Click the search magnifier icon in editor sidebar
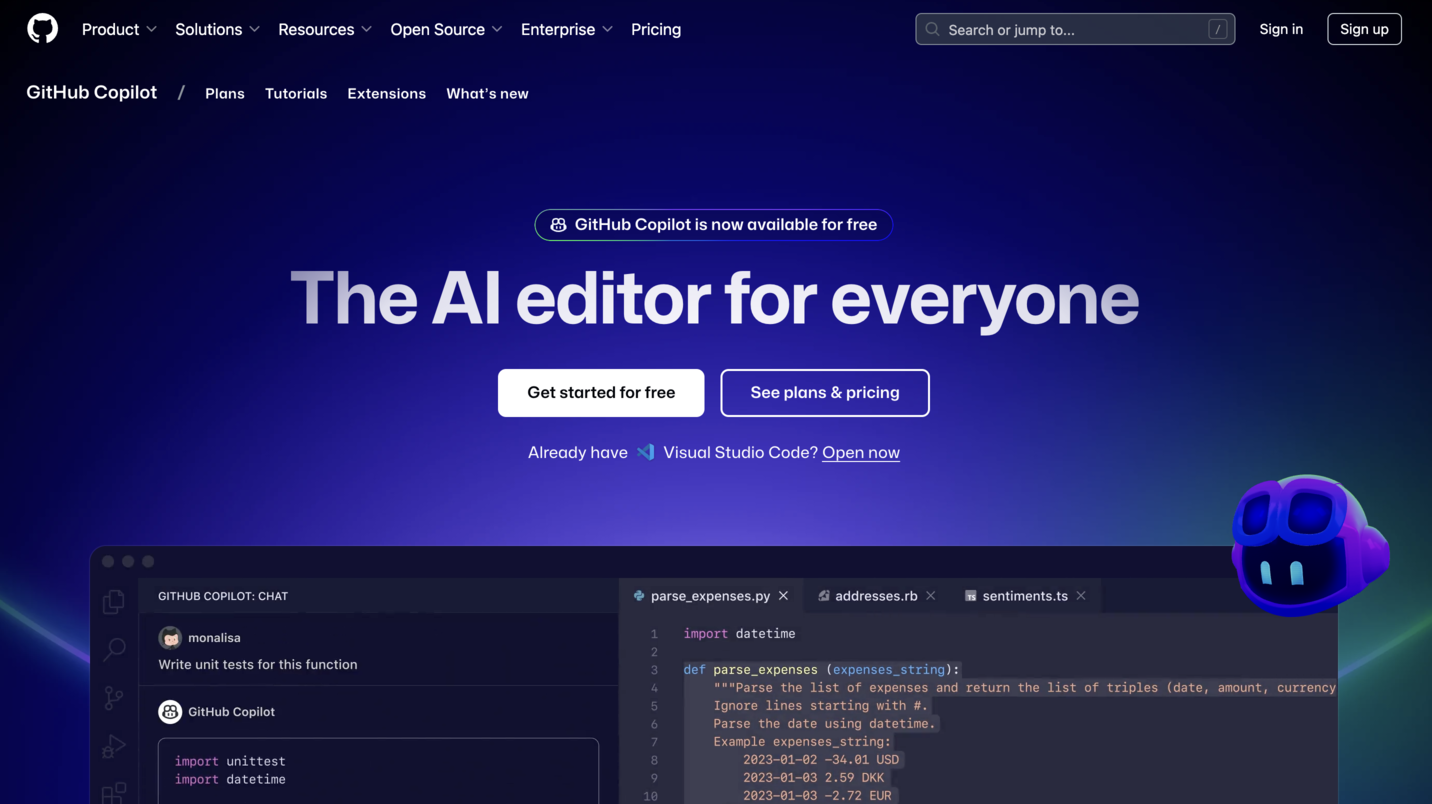 (x=114, y=650)
